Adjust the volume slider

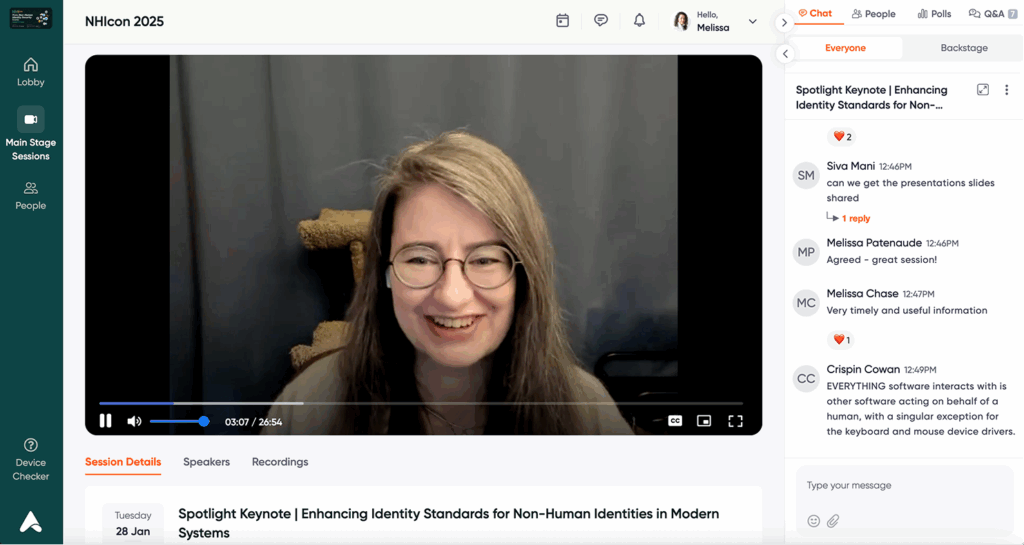click(x=180, y=421)
